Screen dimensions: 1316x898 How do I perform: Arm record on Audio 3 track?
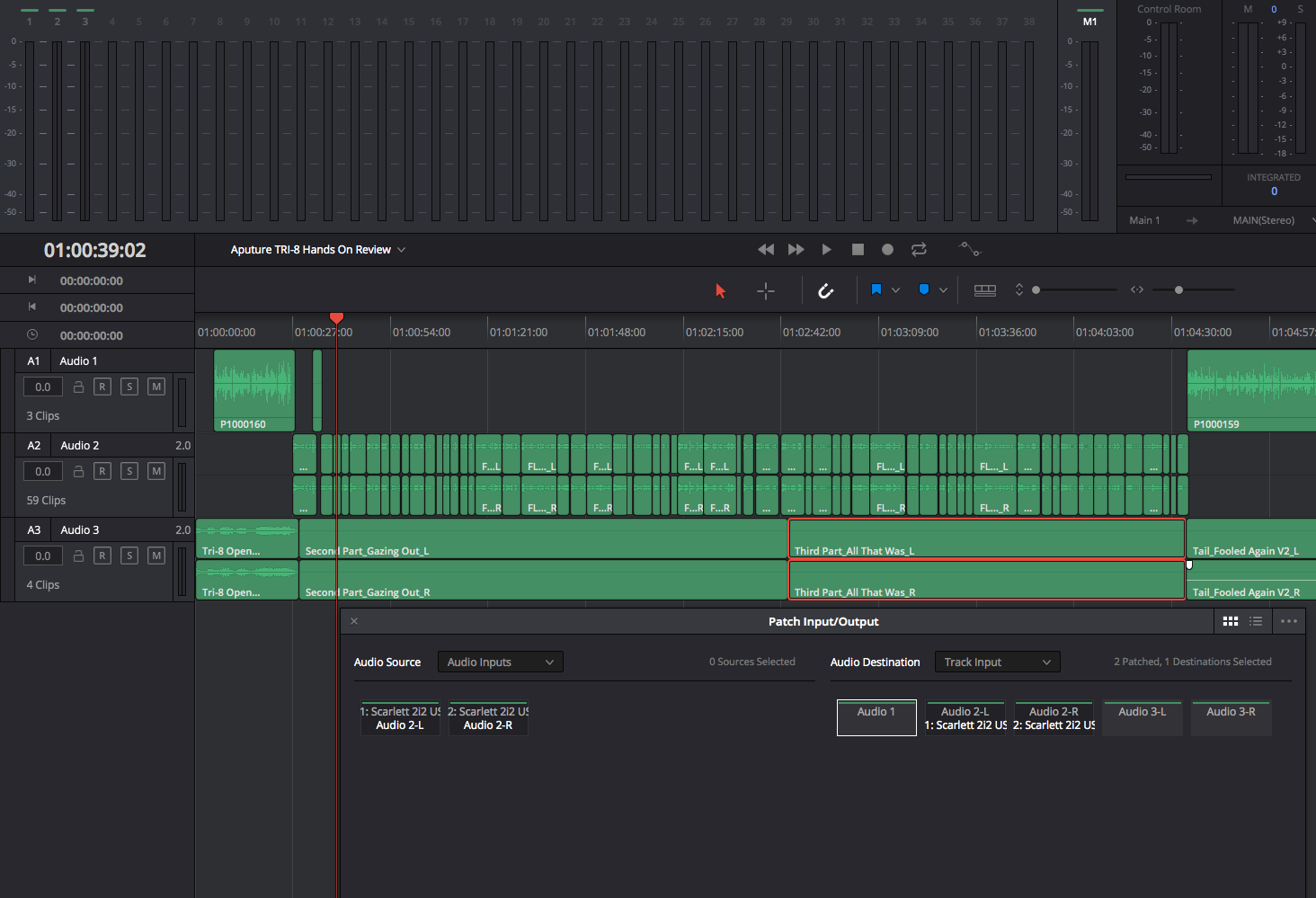click(x=102, y=556)
